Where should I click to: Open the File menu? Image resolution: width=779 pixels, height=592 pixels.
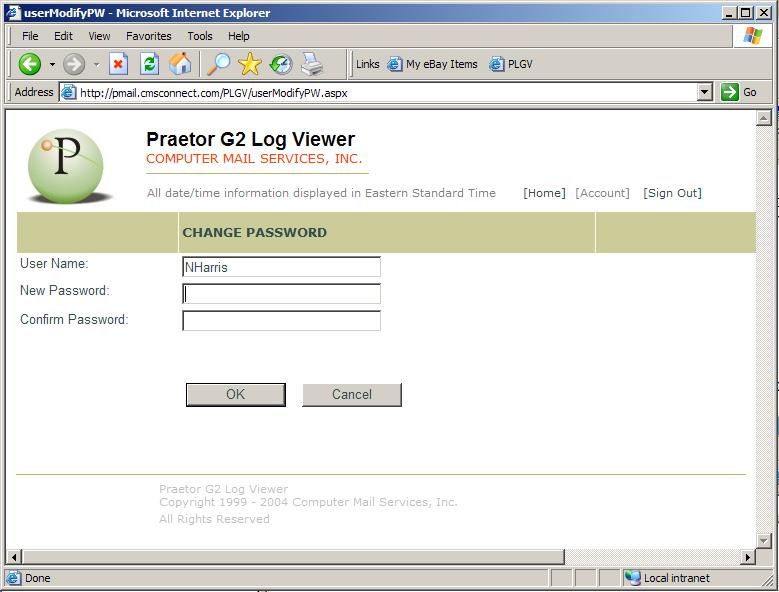tap(30, 36)
